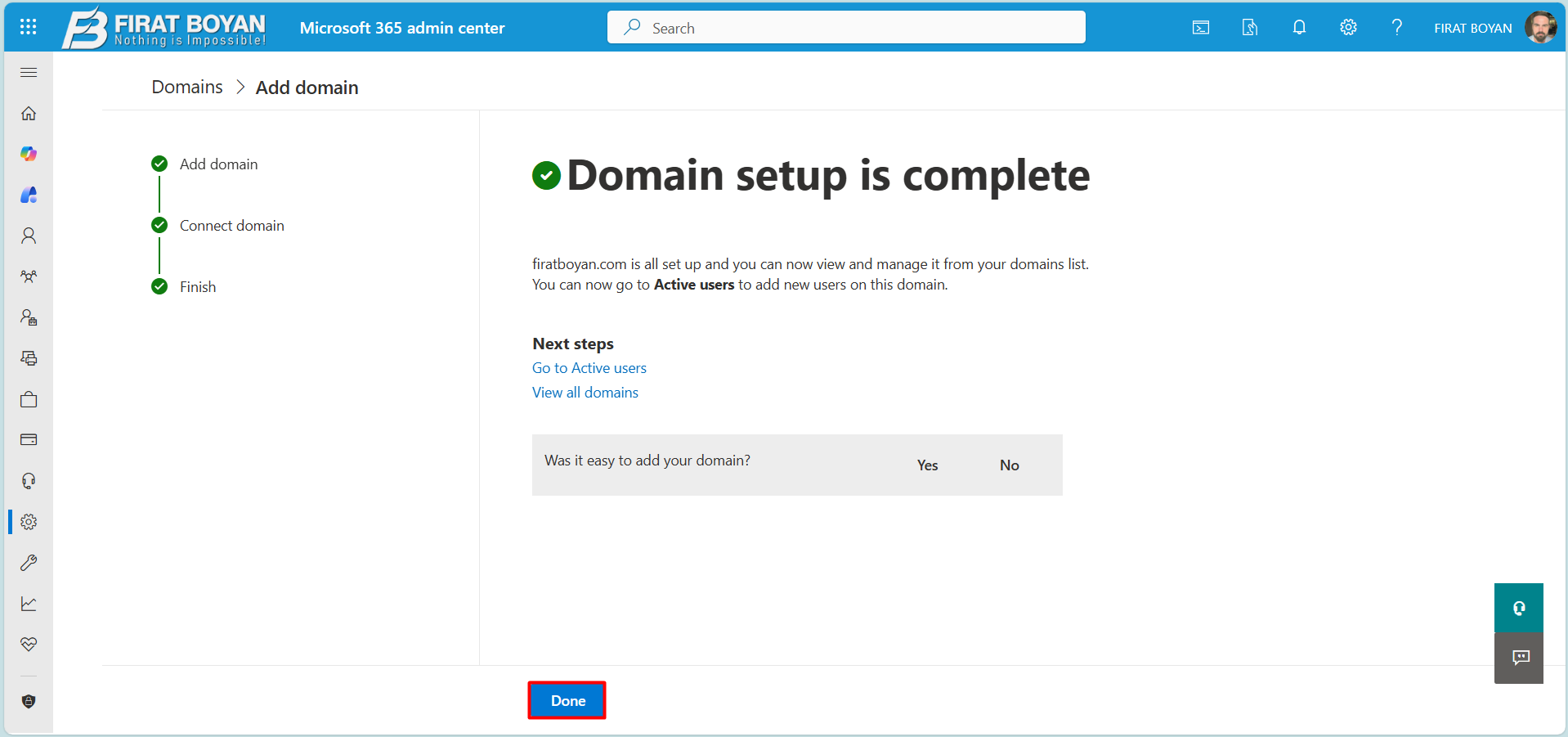Open Security shield icon in sidebar

pyautogui.click(x=28, y=701)
